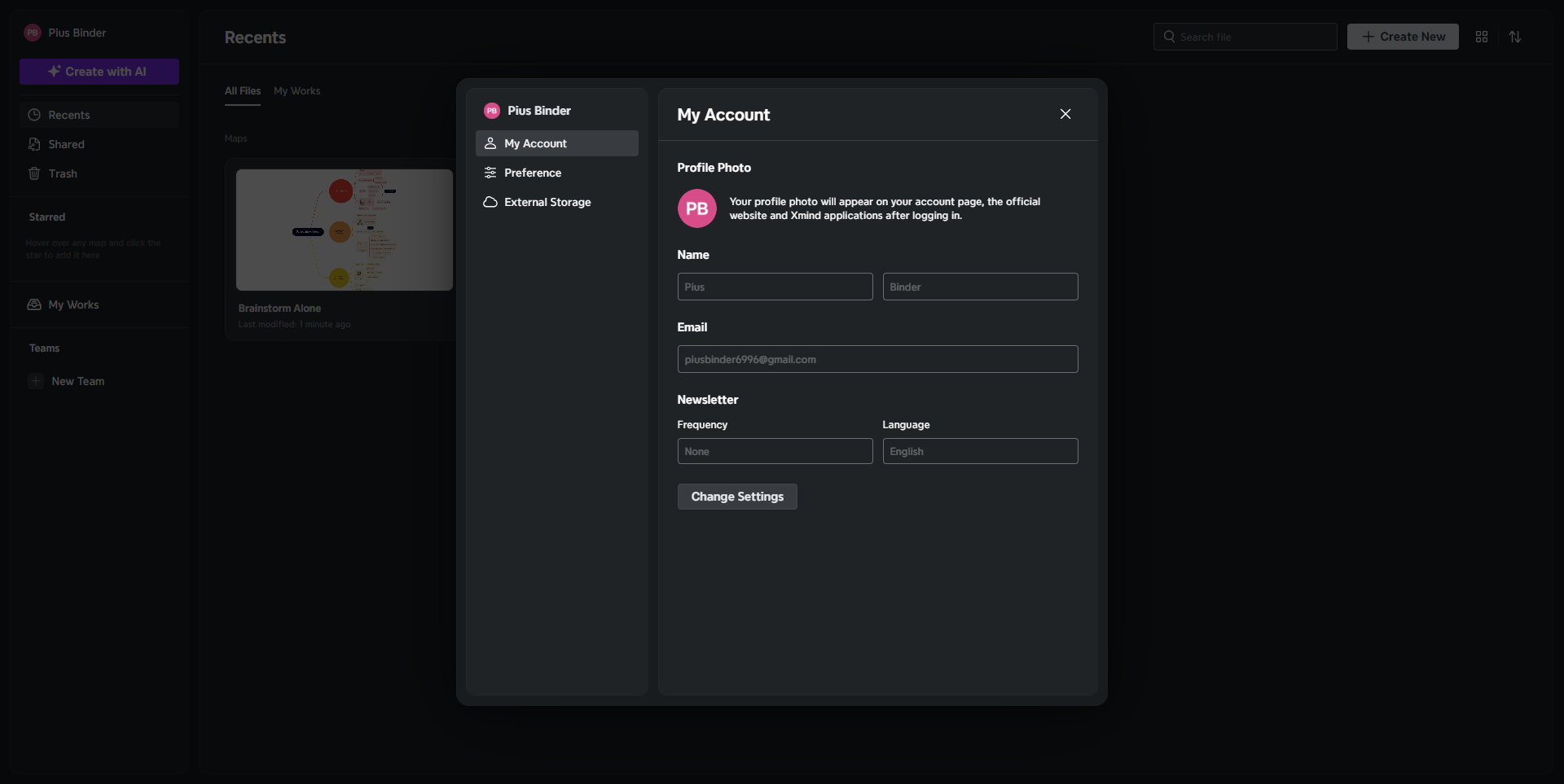Open the Brainstorm Alone map thumbnail
Screen dimensions: 1564x784
click(344, 230)
